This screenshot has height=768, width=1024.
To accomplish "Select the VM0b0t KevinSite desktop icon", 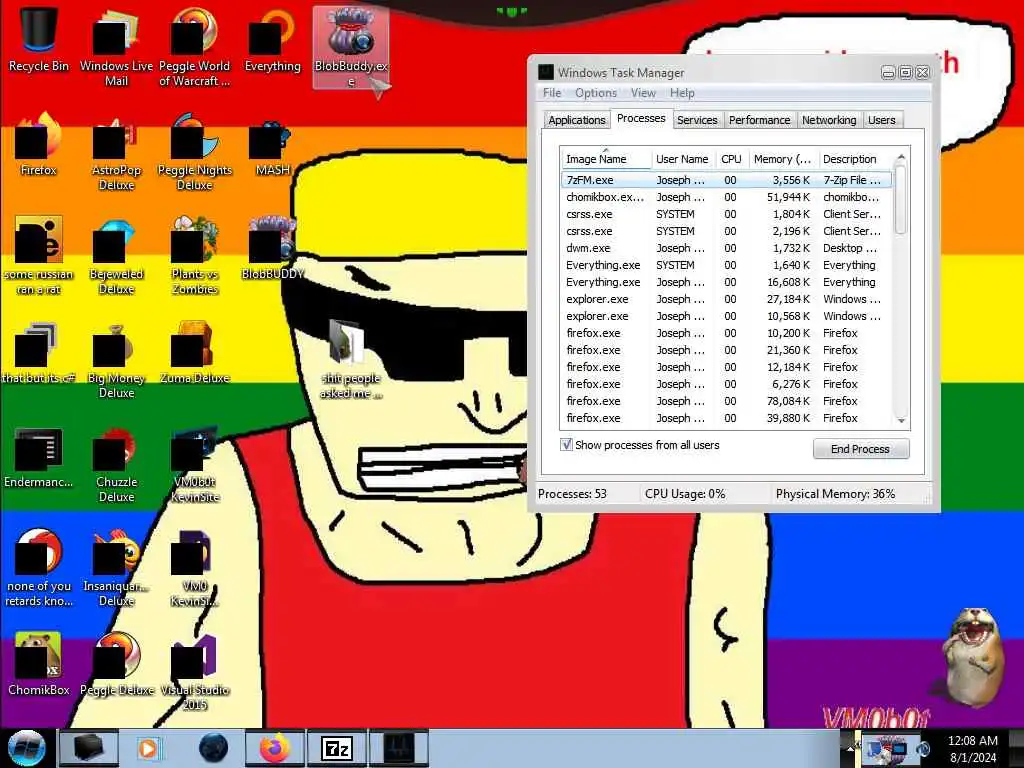I will click(195, 463).
